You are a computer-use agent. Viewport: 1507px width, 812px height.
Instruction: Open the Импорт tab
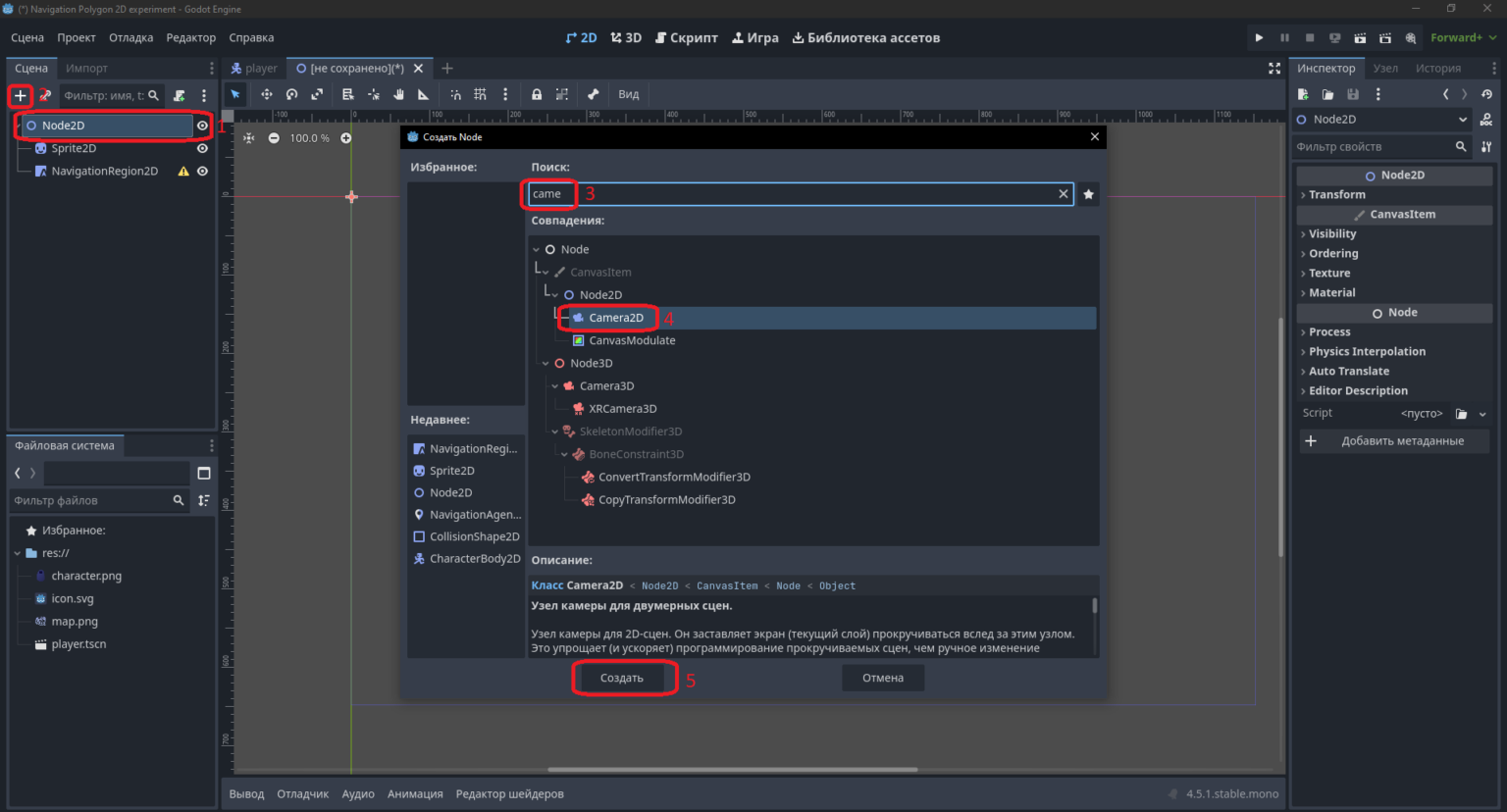[86, 68]
